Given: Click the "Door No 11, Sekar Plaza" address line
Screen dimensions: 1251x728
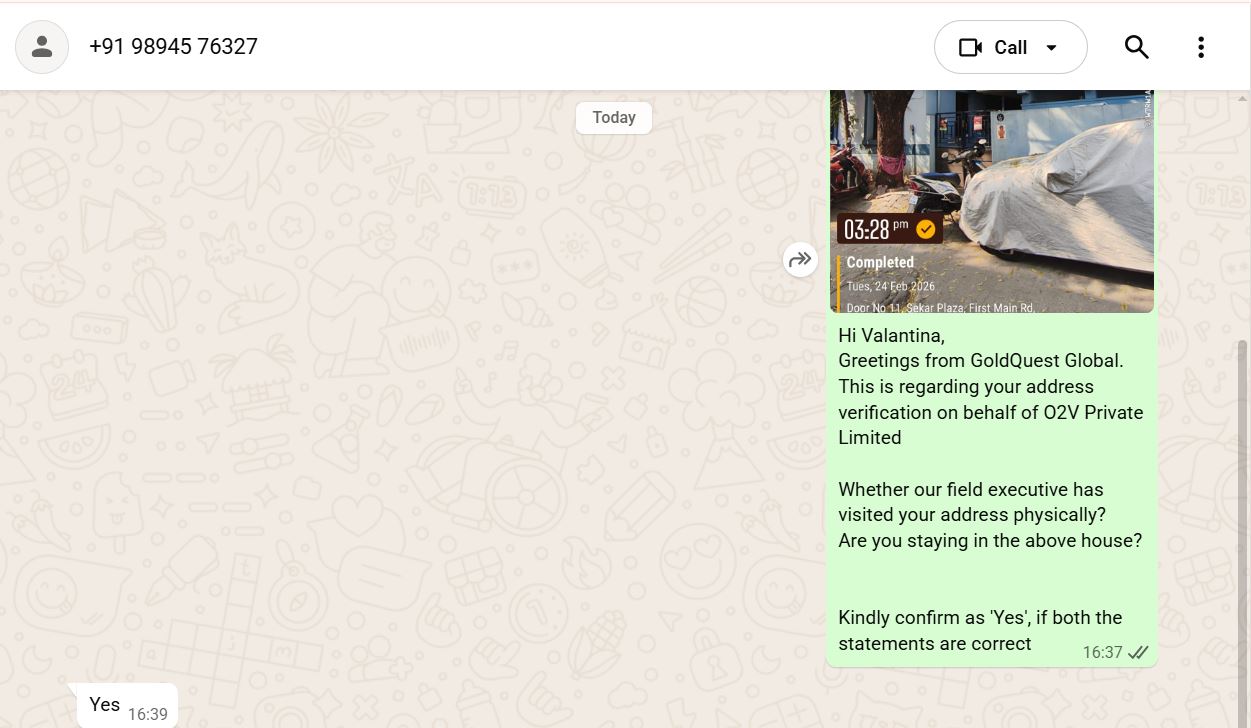Looking at the screenshot, I should pyautogui.click(x=940, y=308).
